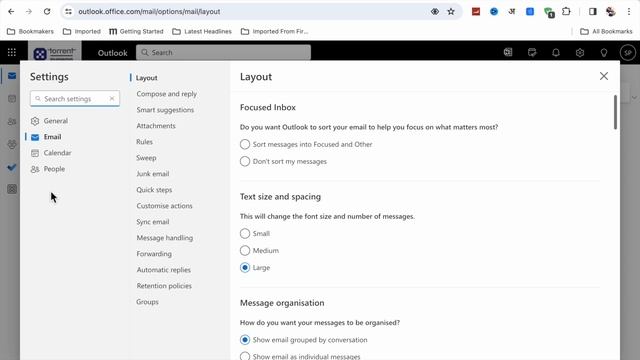This screenshot has height=360, width=640.
Task: Click the blue To Do checkmark icon
Action: tap(12, 167)
